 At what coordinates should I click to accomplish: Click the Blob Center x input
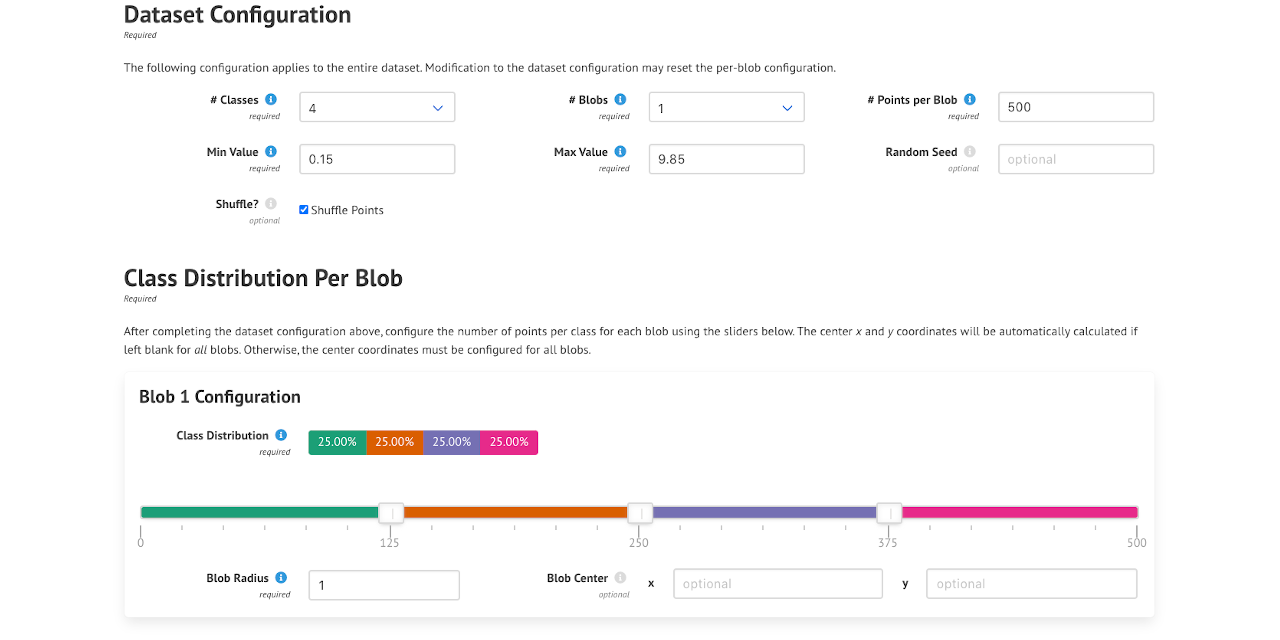click(778, 584)
